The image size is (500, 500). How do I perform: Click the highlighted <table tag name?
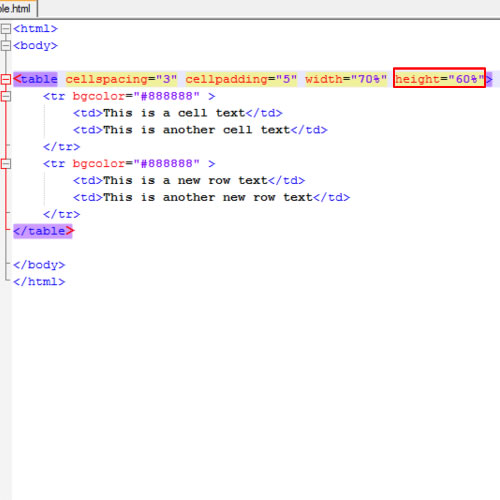35,79
